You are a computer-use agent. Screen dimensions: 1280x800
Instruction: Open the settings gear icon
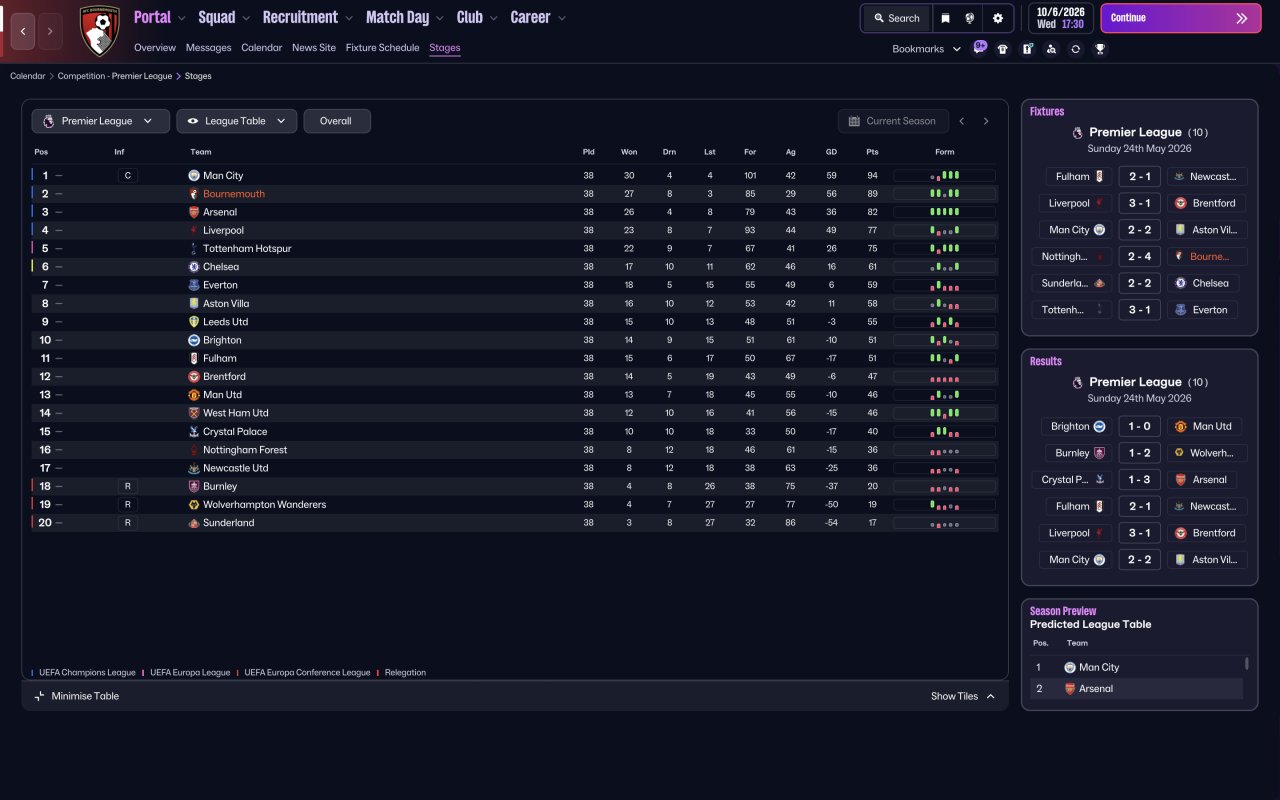(x=998, y=18)
